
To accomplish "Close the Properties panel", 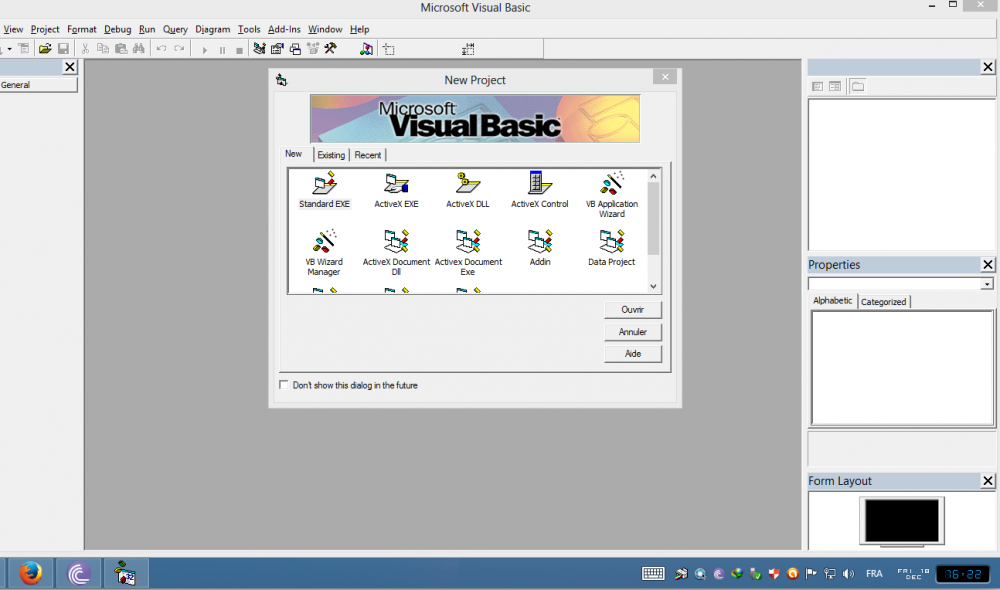I will pos(988,265).
